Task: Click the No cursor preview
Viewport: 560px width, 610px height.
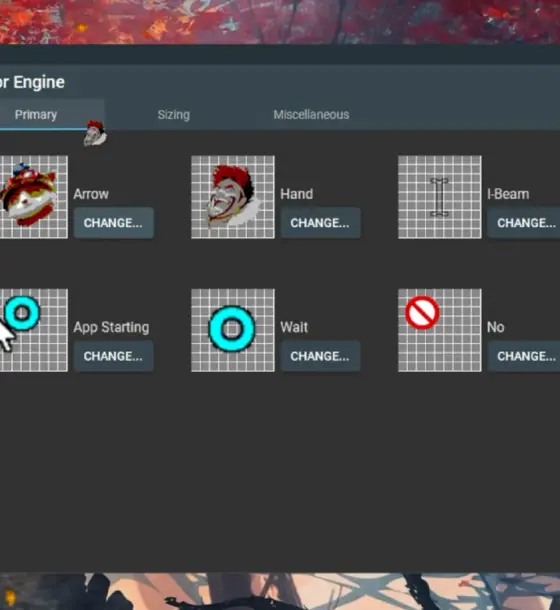Action: 439,330
